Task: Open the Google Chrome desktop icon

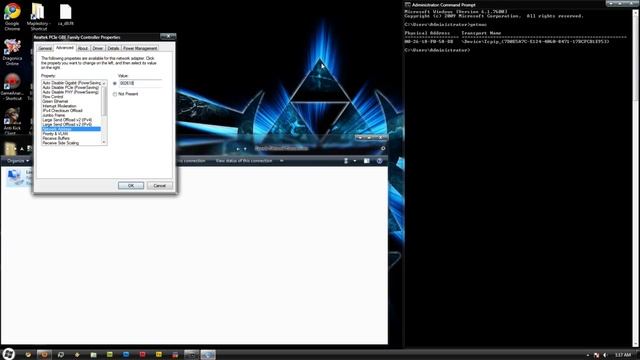Action: tap(12, 17)
